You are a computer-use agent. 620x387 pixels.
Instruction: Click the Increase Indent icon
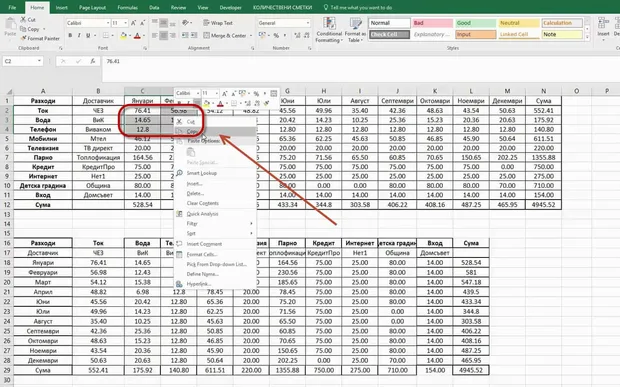[194, 36]
